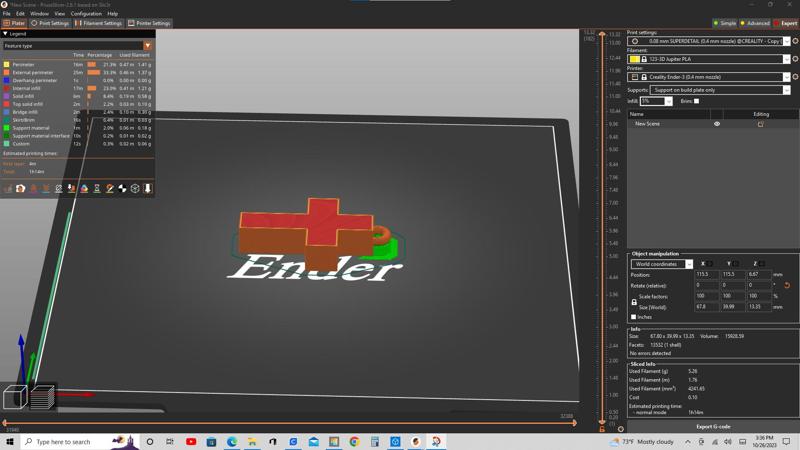Click the hourglass layer time icon
Screen dimensions: 800x450
(97, 189)
